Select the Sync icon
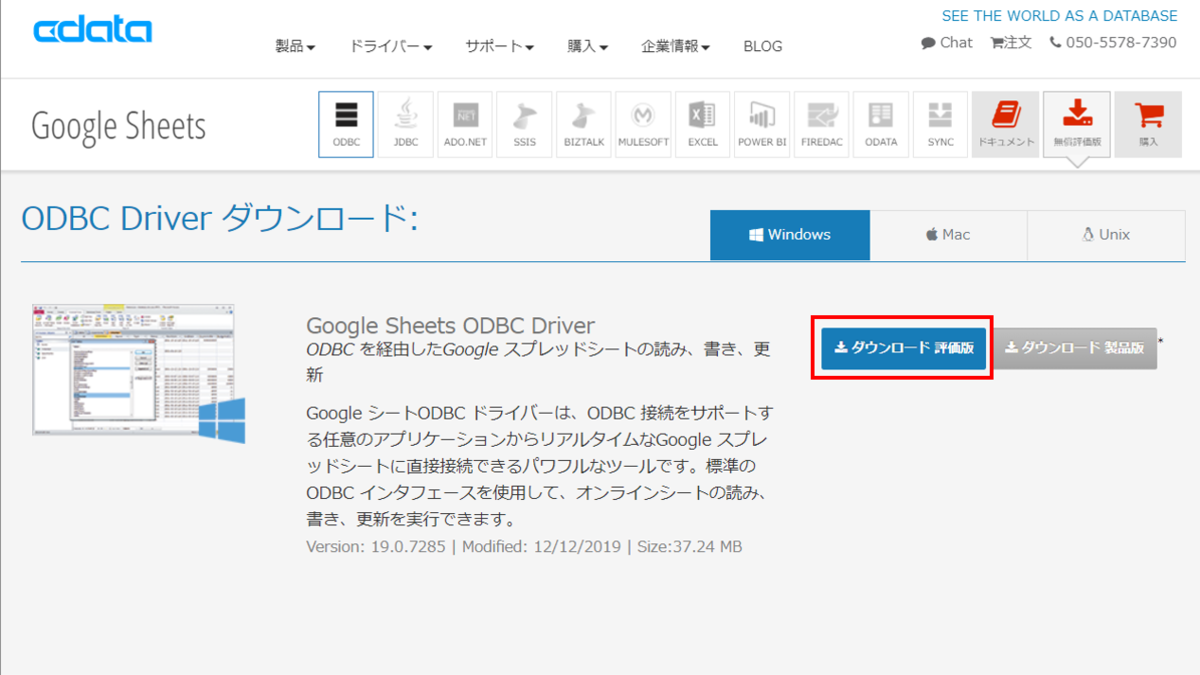The image size is (1200, 675). click(940, 125)
